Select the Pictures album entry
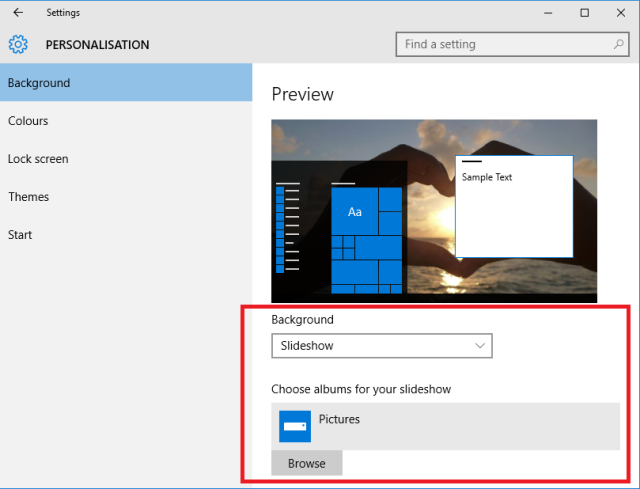This screenshot has width=640, height=489. (445, 426)
